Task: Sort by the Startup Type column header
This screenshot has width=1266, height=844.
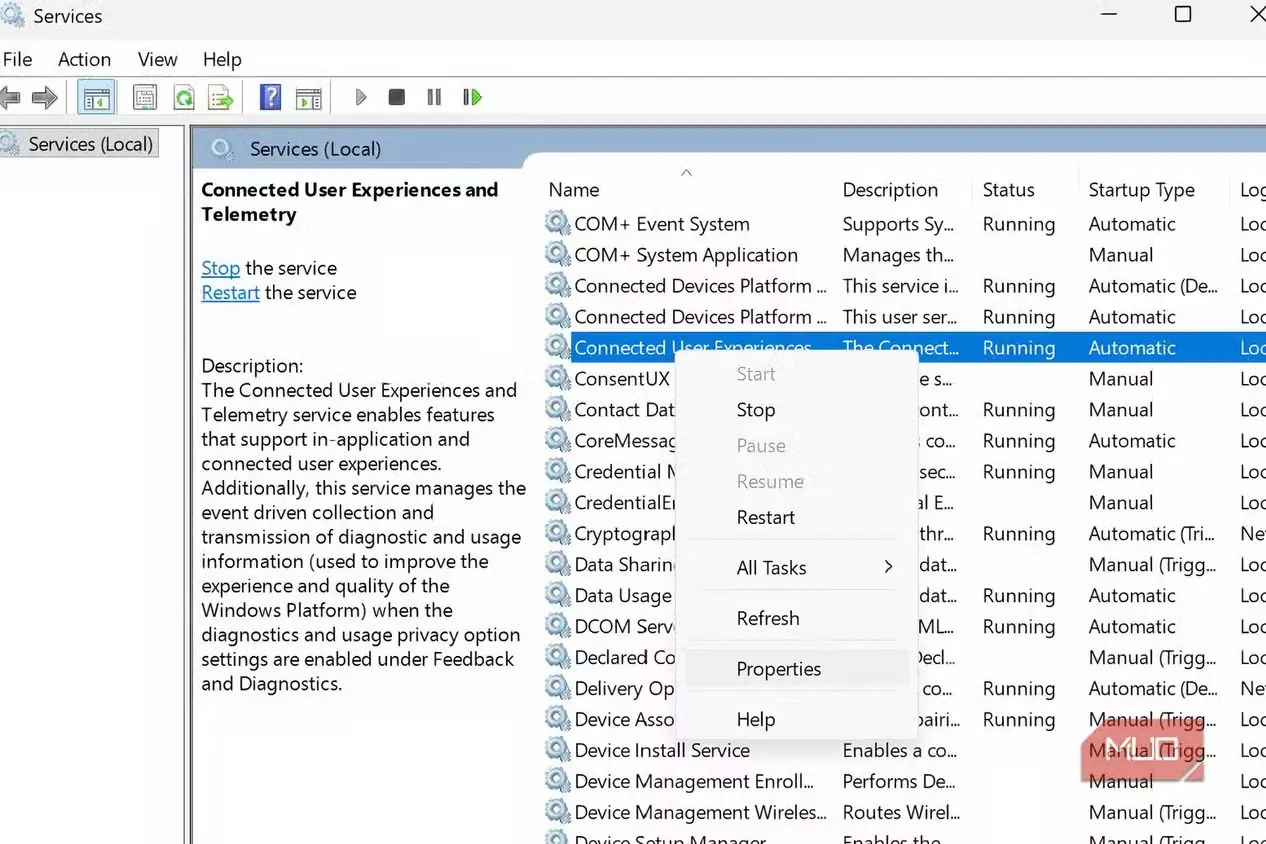Action: [1141, 190]
